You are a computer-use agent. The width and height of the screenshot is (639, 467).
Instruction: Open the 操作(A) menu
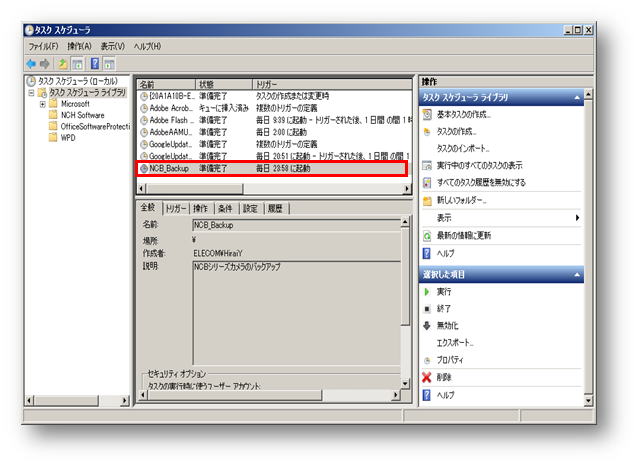tap(79, 46)
